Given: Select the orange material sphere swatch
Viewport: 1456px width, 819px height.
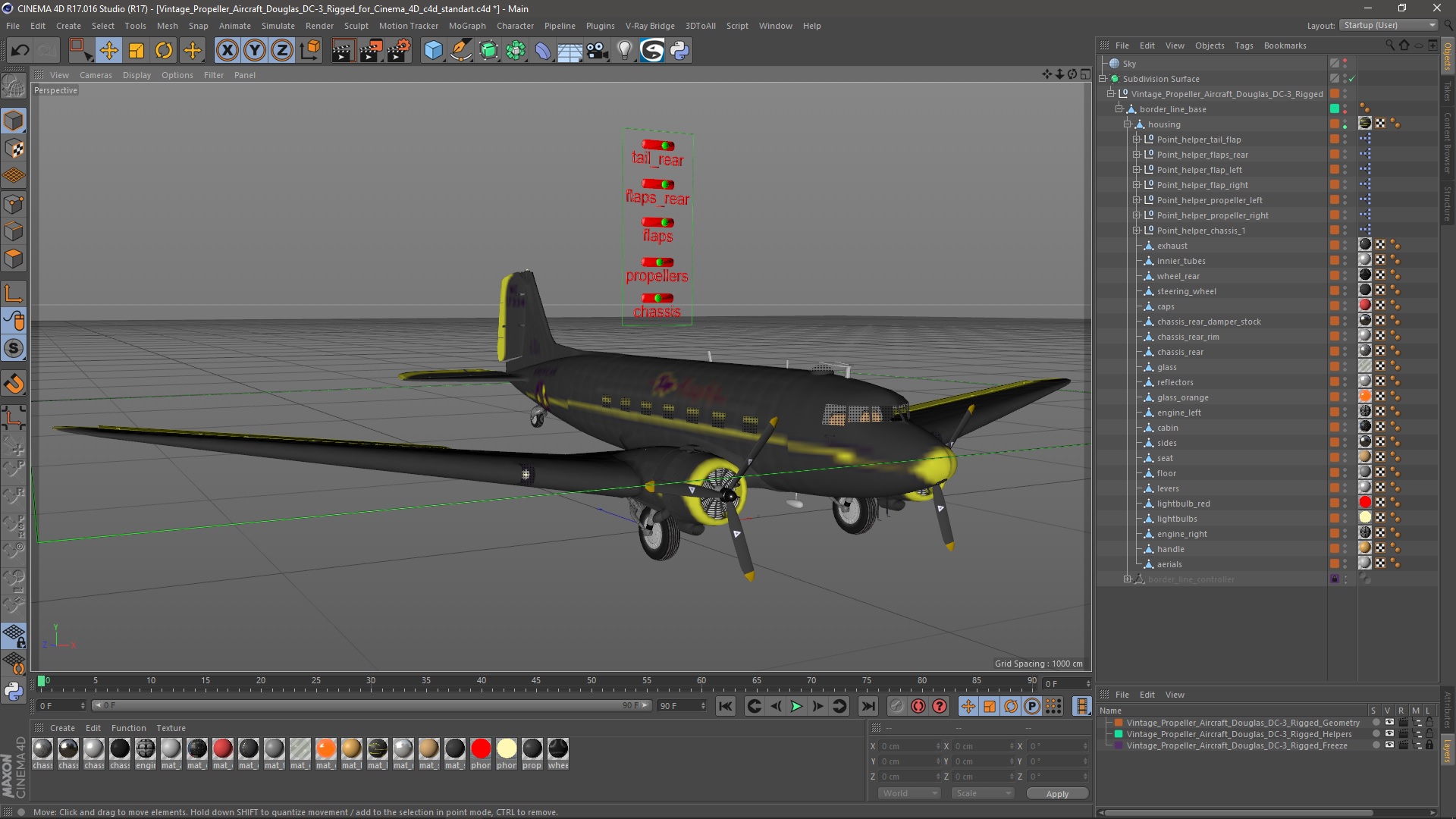Looking at the screenshot, I should tap(326, 749).
